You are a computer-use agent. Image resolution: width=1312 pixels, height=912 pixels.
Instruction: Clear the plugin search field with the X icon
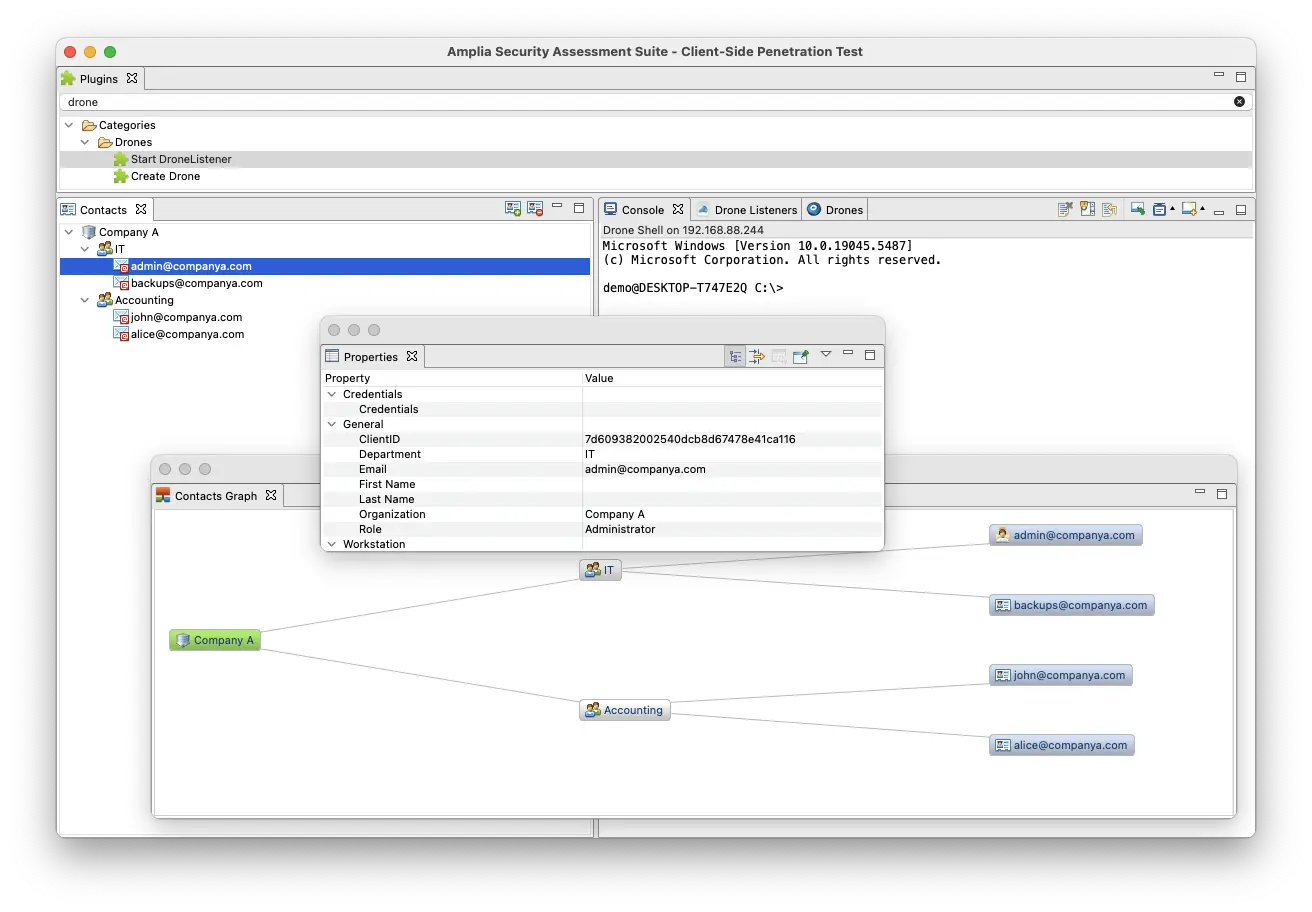pyautogui.click(x=1240, y=102)
